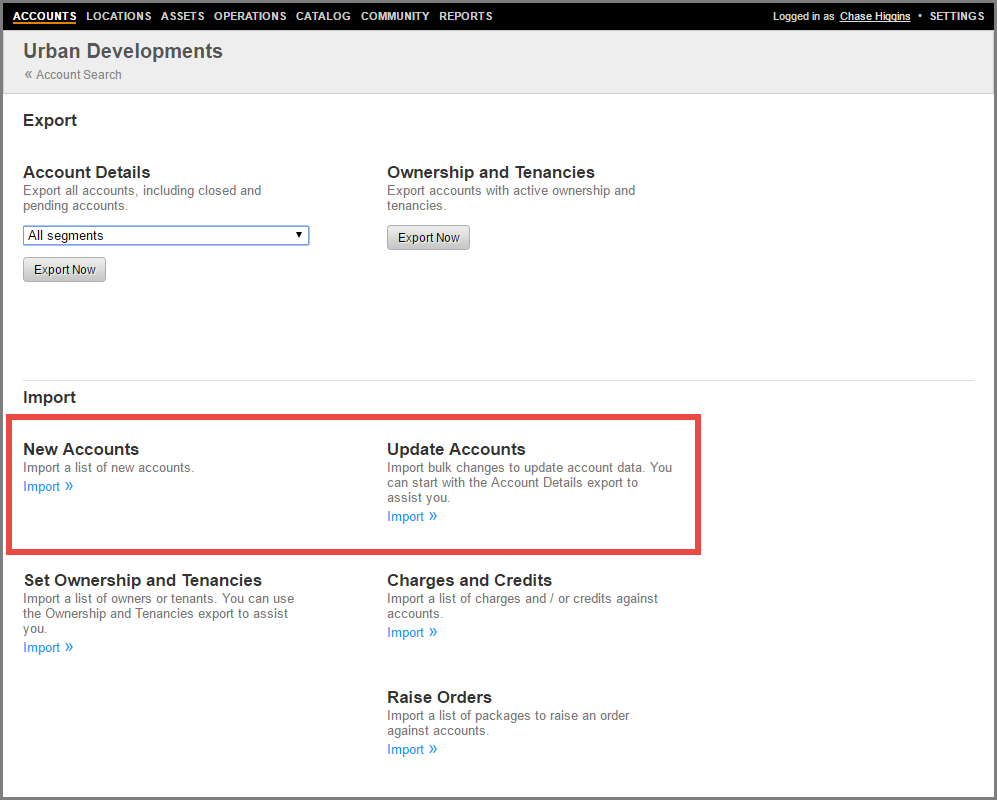Go back to Account Search
The width and height of the screenshot is (997, 800).
78,75
